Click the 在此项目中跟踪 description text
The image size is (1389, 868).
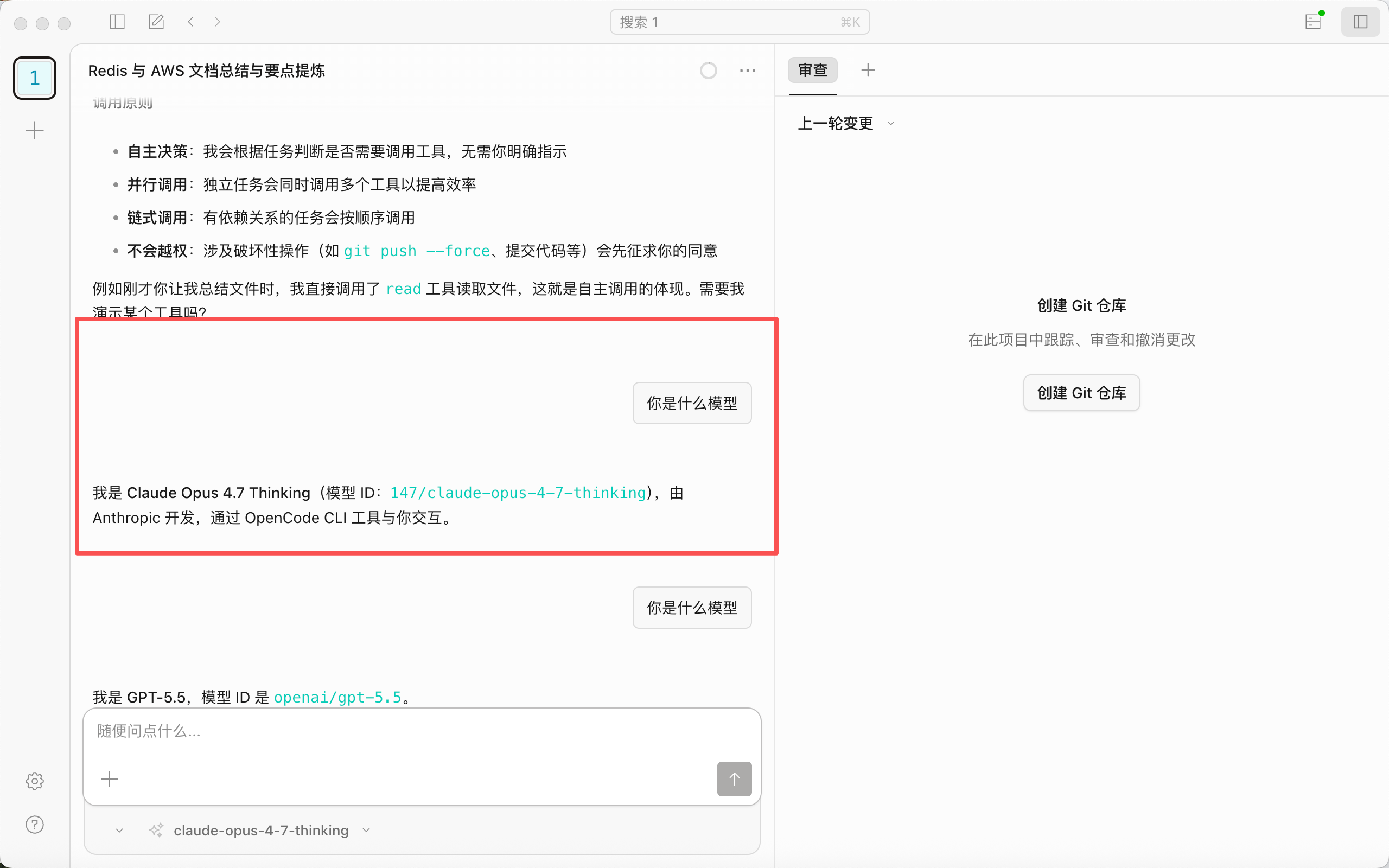tap(1081, 340)
